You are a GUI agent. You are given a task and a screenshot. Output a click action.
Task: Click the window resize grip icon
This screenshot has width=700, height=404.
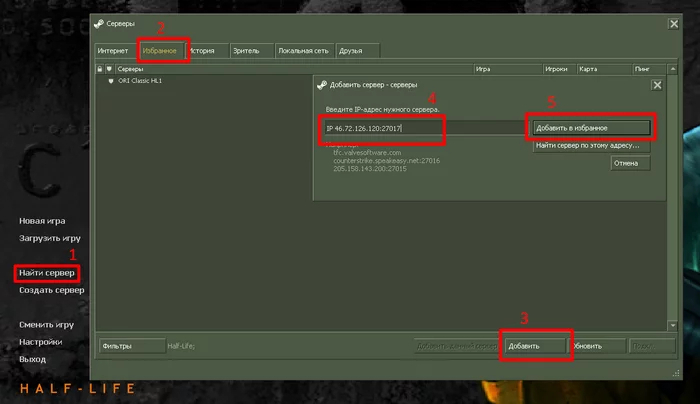click(676, 374)
